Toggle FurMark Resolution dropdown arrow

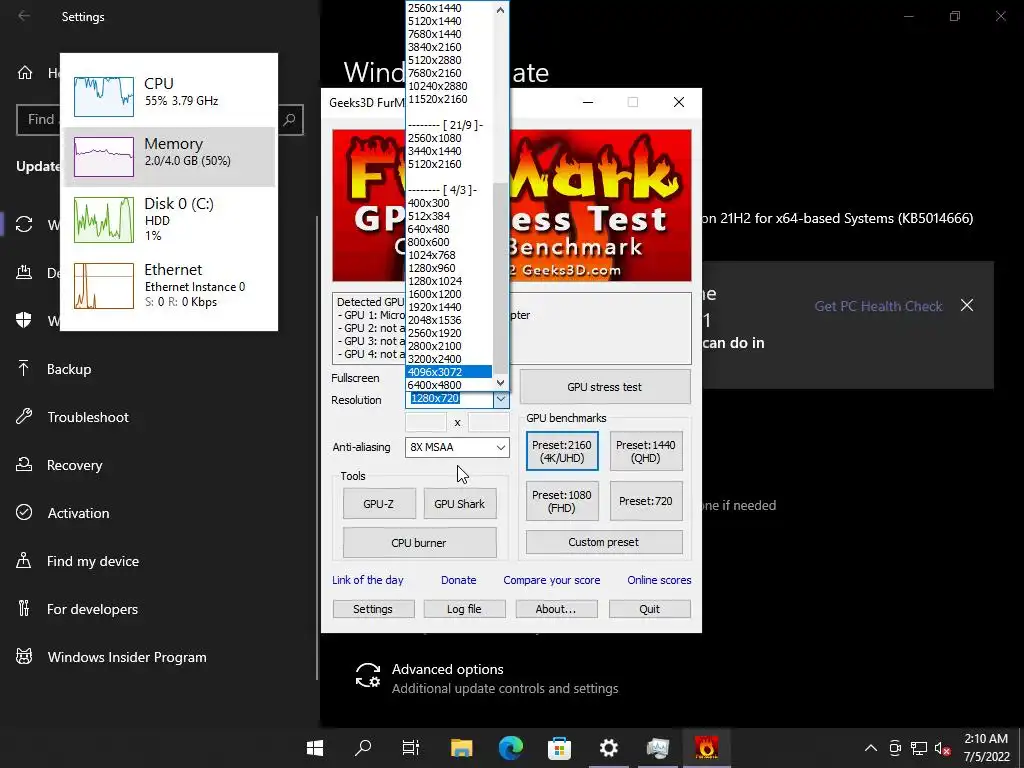tap(501, 399)
